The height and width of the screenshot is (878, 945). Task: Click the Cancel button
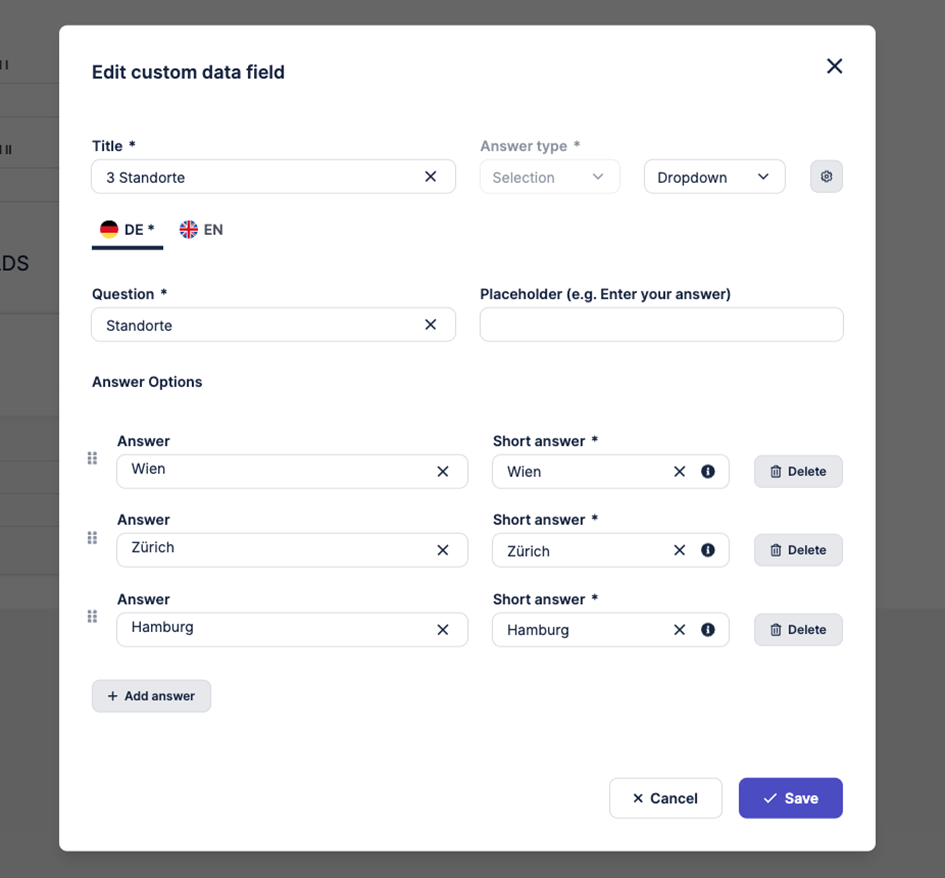click(665, 798)
